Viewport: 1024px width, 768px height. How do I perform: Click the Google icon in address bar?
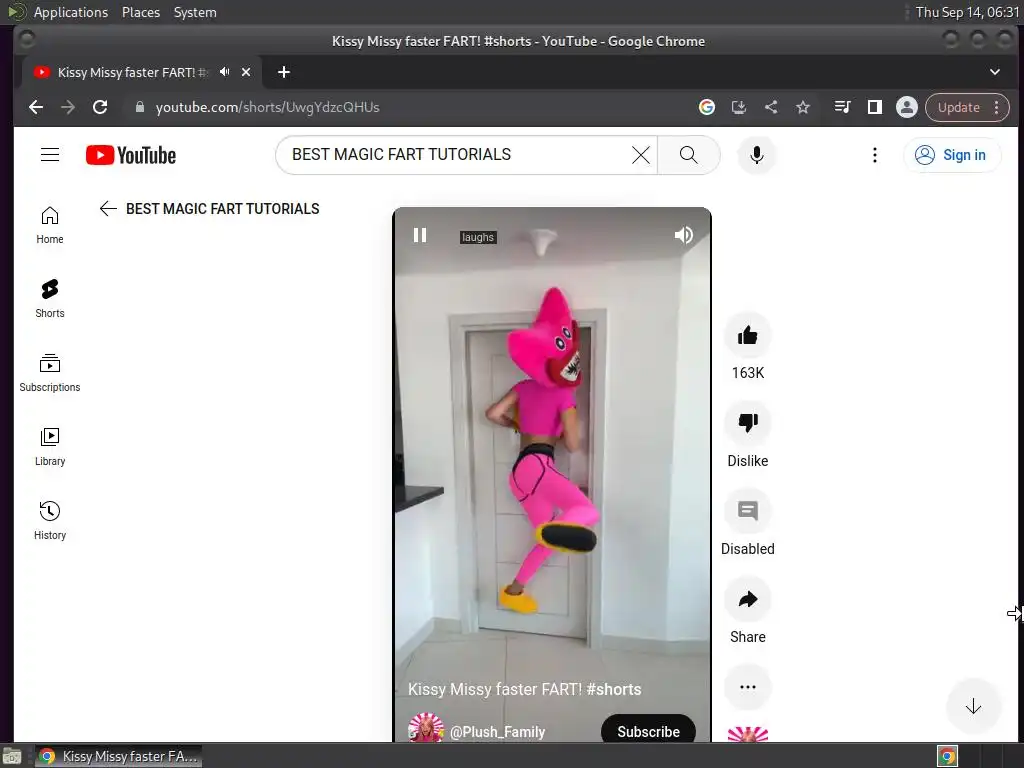[x=707, y=107]
